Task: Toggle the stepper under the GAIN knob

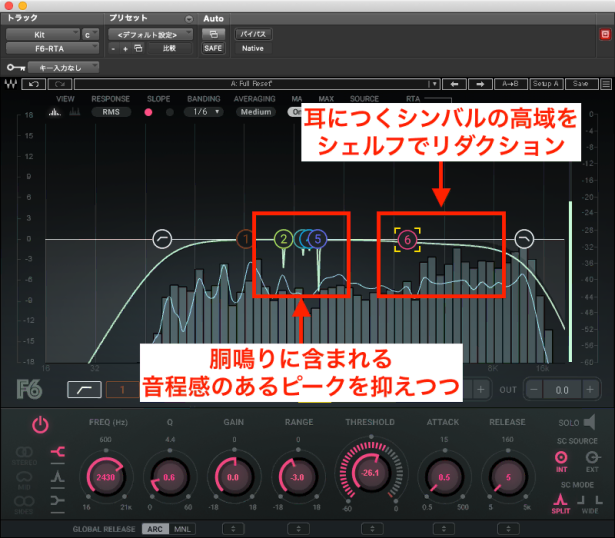Action: pos(233,529)
